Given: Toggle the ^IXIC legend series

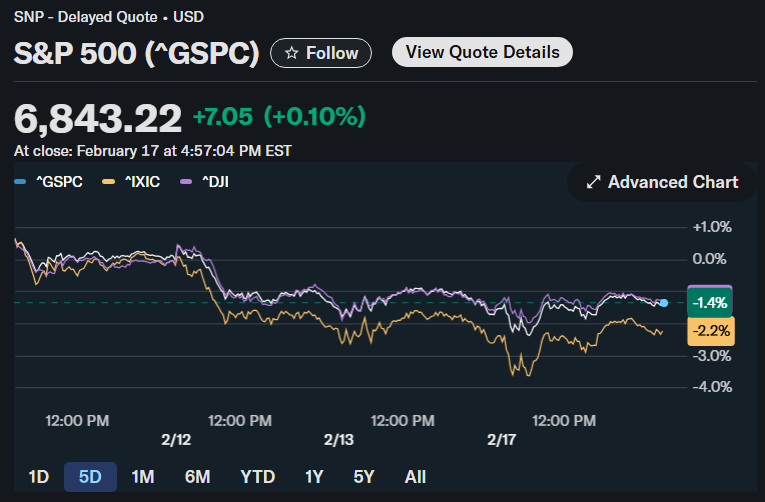Looking at the screenshot, I should [137, 182].
